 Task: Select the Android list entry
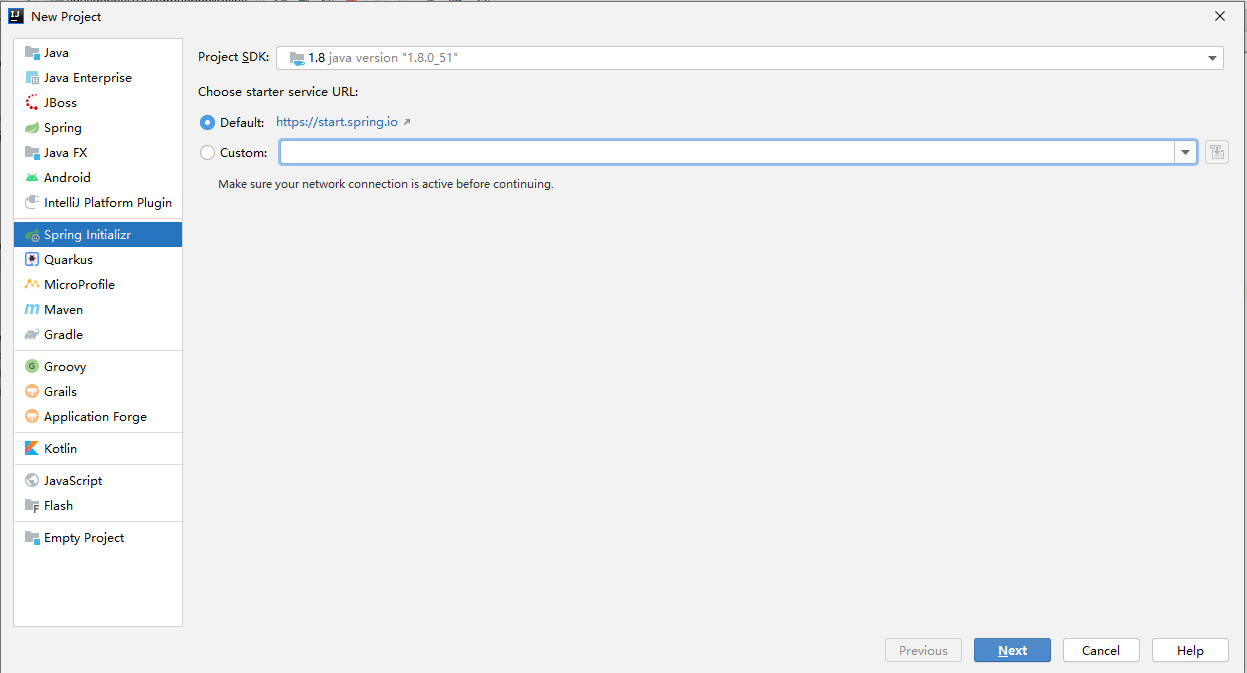(98, 178)
